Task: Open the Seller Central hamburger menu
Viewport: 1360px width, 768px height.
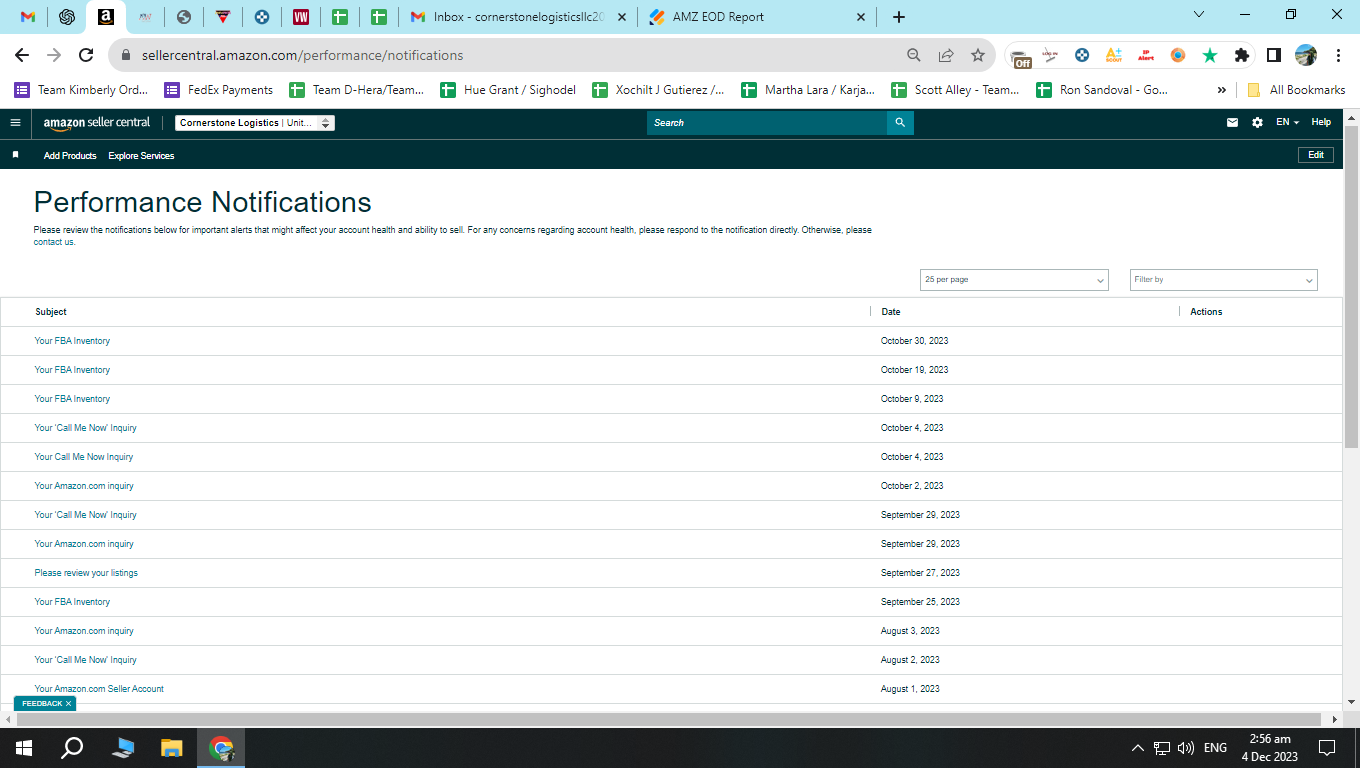Action: [15, 123]
